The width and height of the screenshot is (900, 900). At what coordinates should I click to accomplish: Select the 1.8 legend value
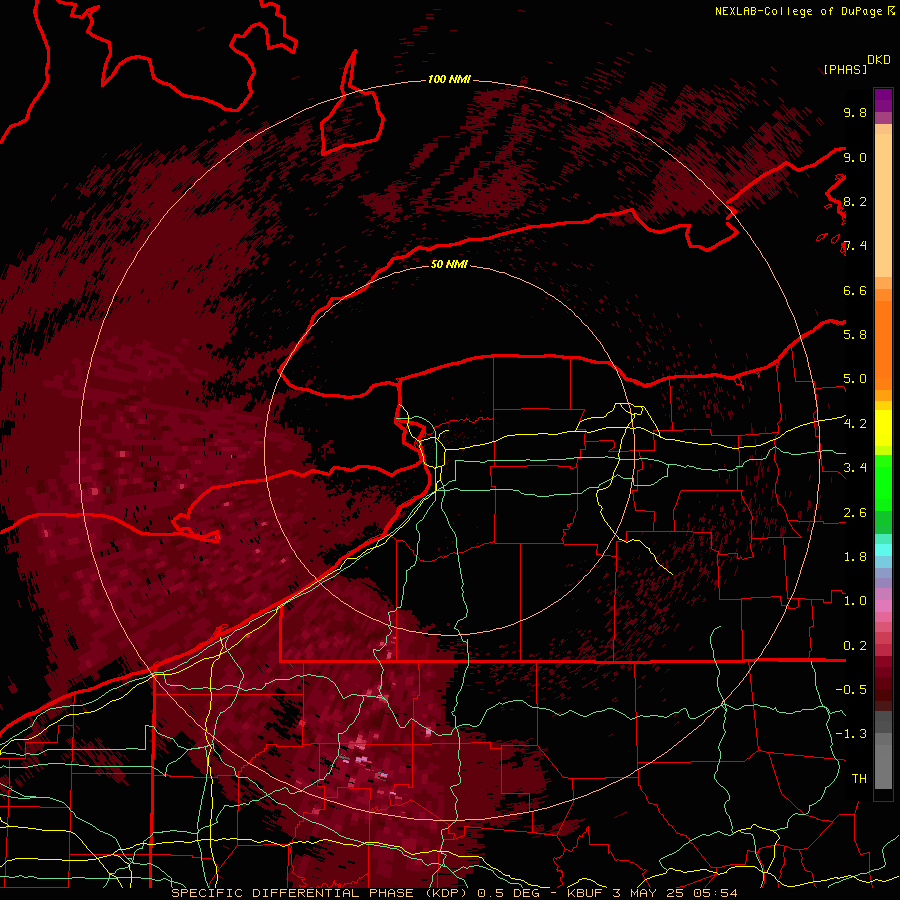(x=855, y=557)
